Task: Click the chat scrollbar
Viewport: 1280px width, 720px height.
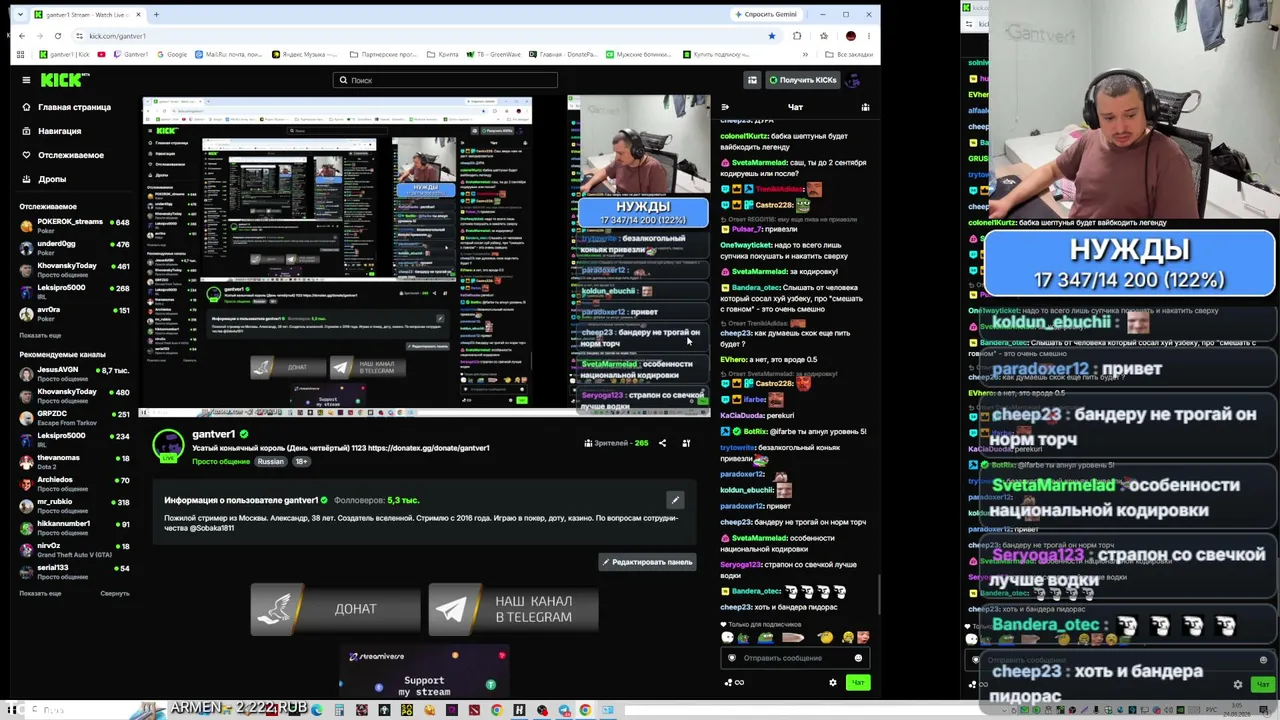Action: coord(878,595)
